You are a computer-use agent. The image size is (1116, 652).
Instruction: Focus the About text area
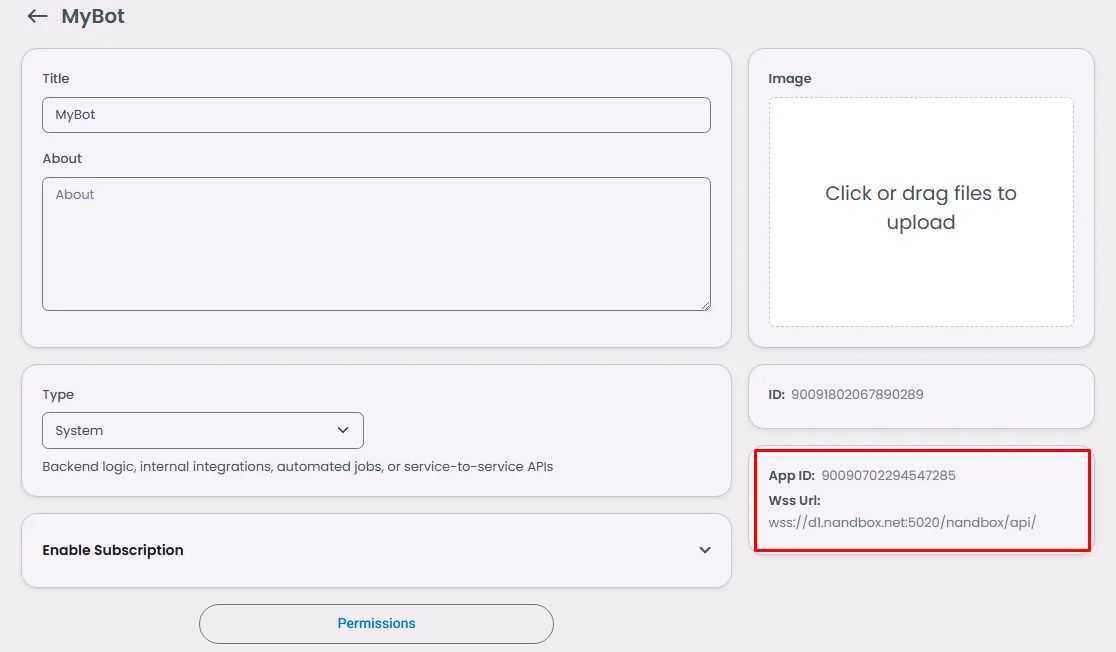[x=376, y=243]
